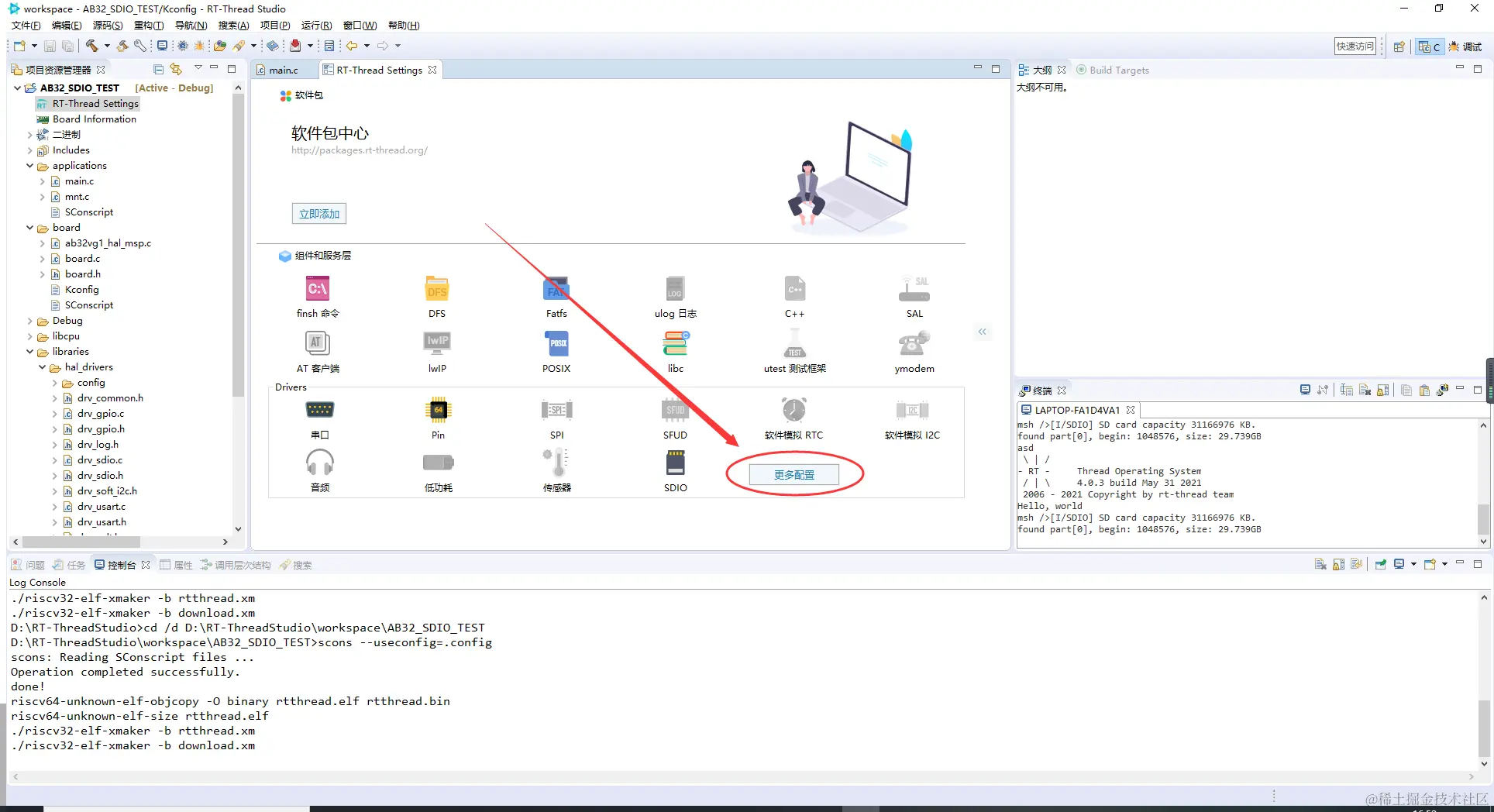Expand the Debug folder
This screenshot has height=812, width=1494.
(x=30, y=320)
